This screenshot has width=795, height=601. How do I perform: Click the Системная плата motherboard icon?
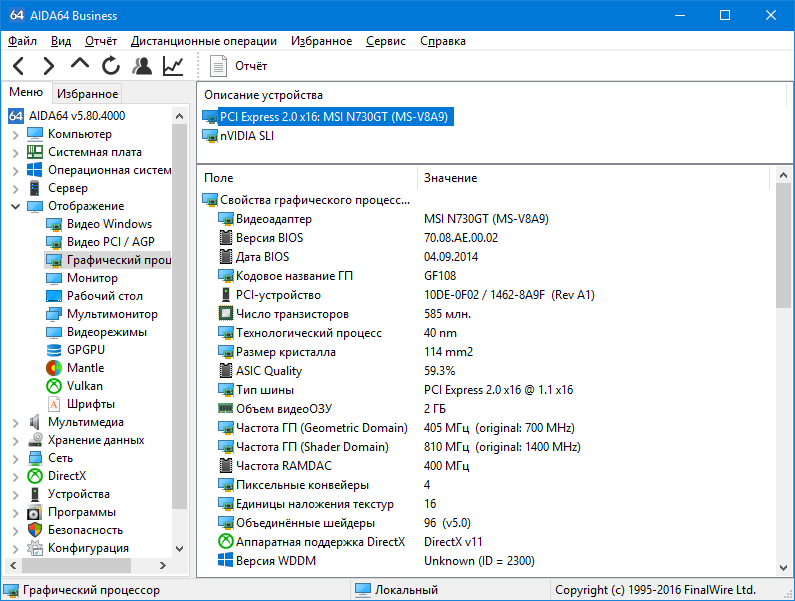(x=35, y=152)
